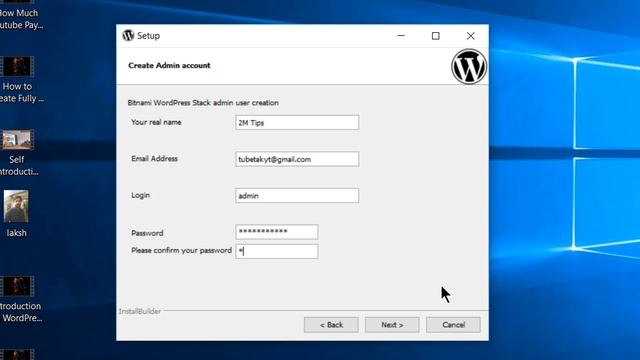Click the 'Your real name' label
Viewport: 640px width, 360px height.
click(x=156, y=122)
